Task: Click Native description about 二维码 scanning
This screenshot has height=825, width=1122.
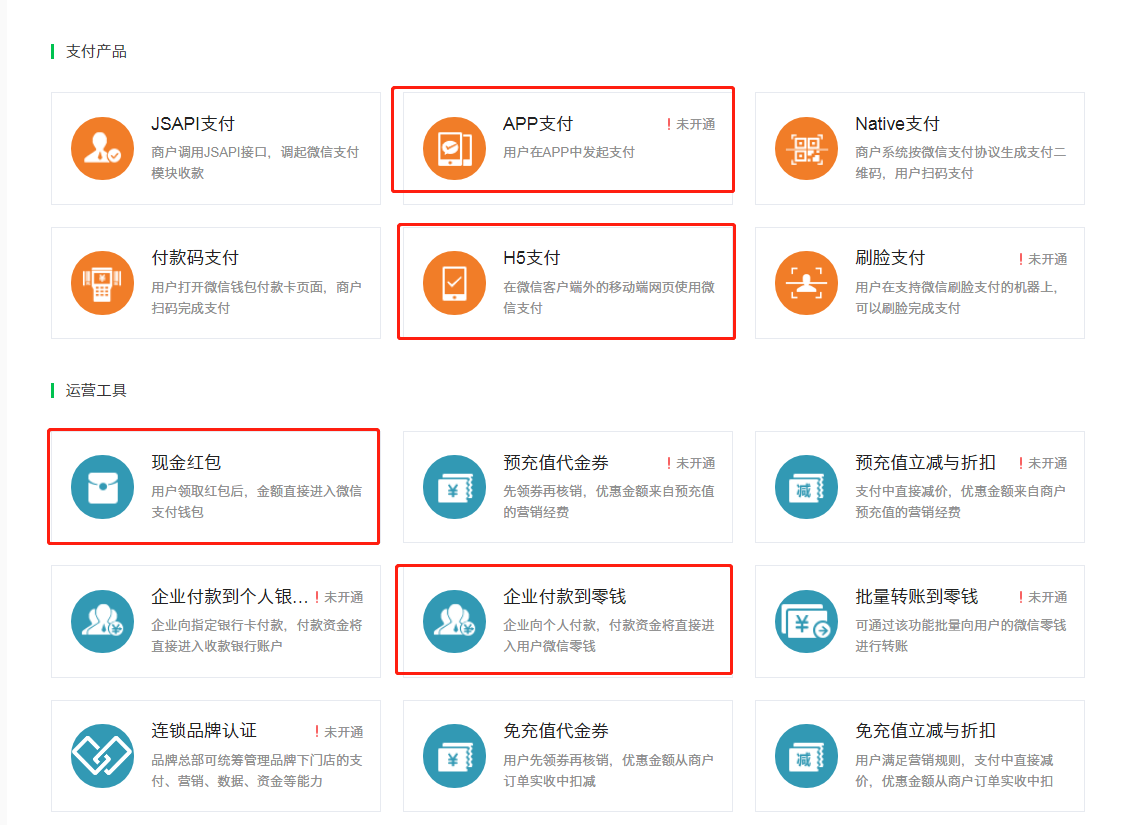Action: (960, 162)
